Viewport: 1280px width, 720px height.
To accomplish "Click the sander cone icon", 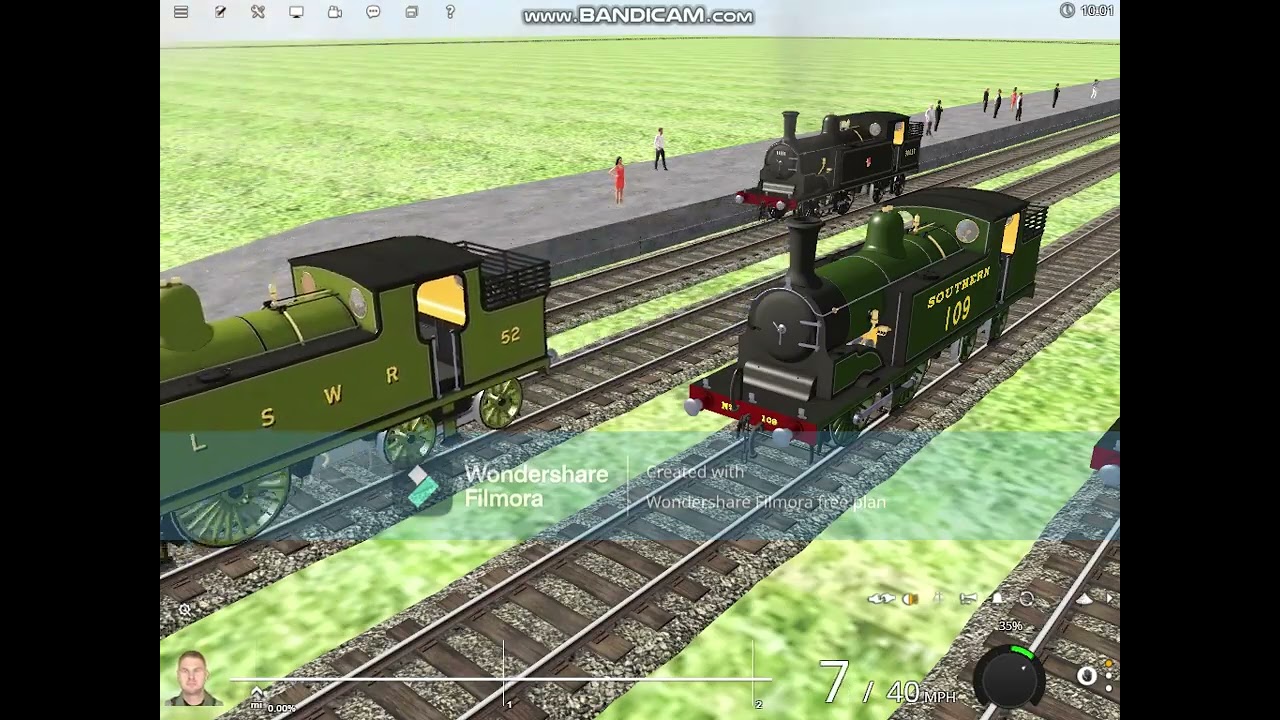I will 1085,599.
